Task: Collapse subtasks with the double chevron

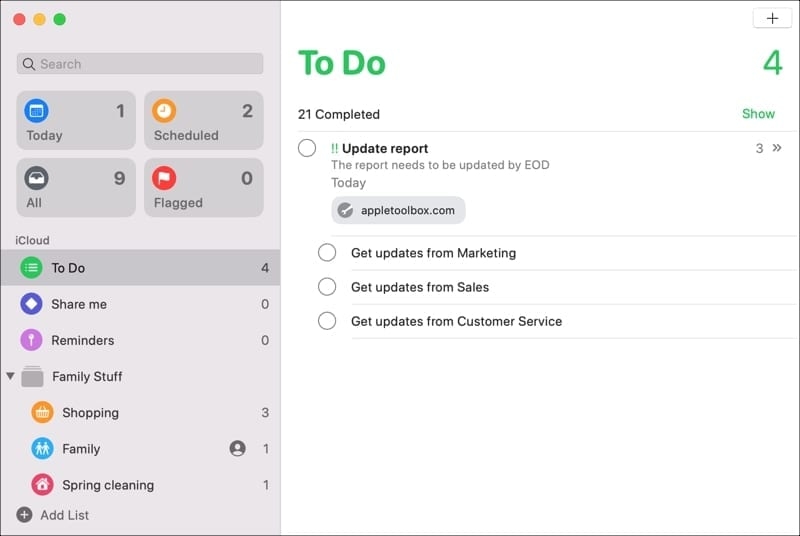Action: click(x=777, y=148)
